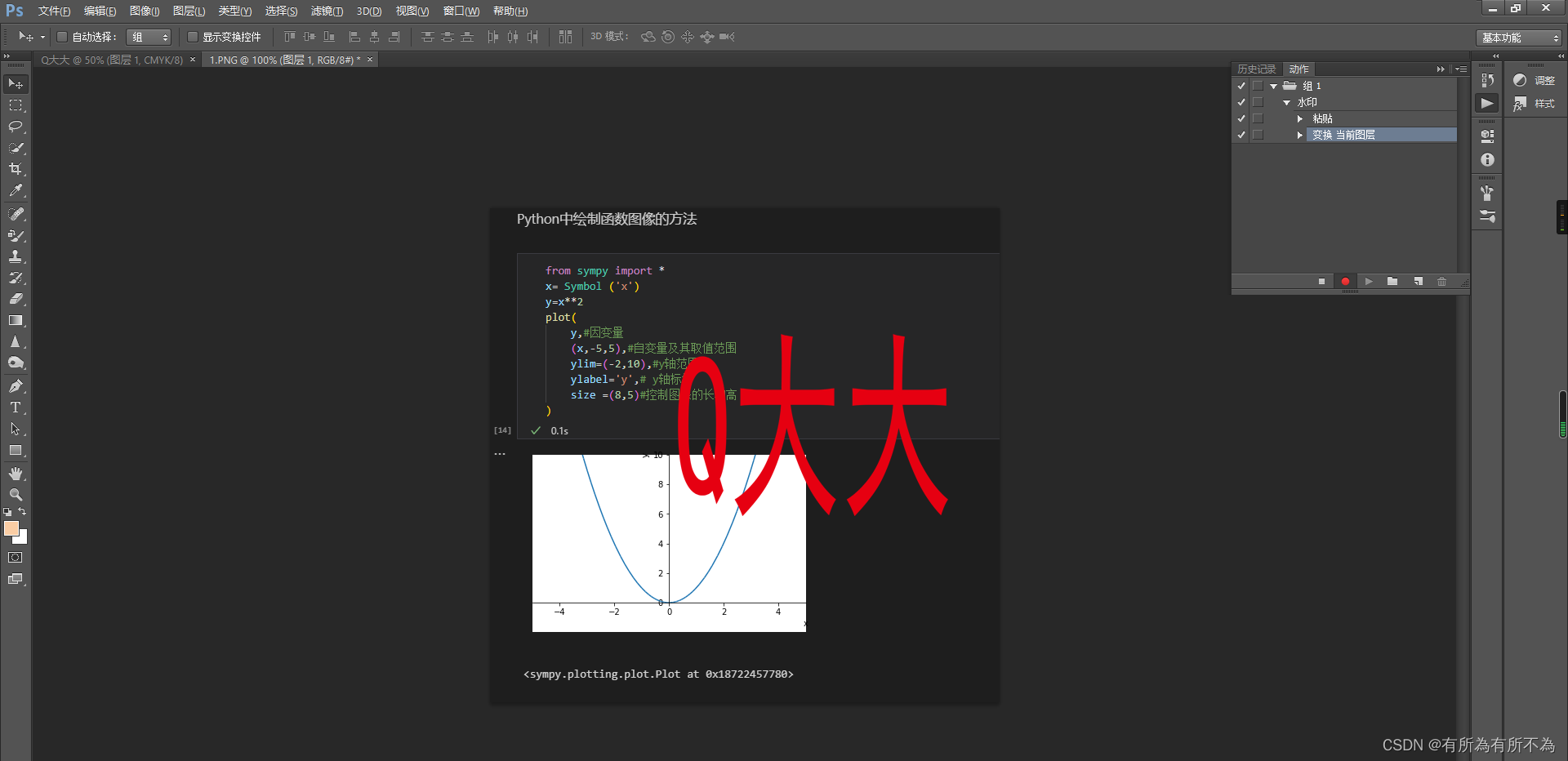Select the Spot Healing Brush tool

(16, 214)
